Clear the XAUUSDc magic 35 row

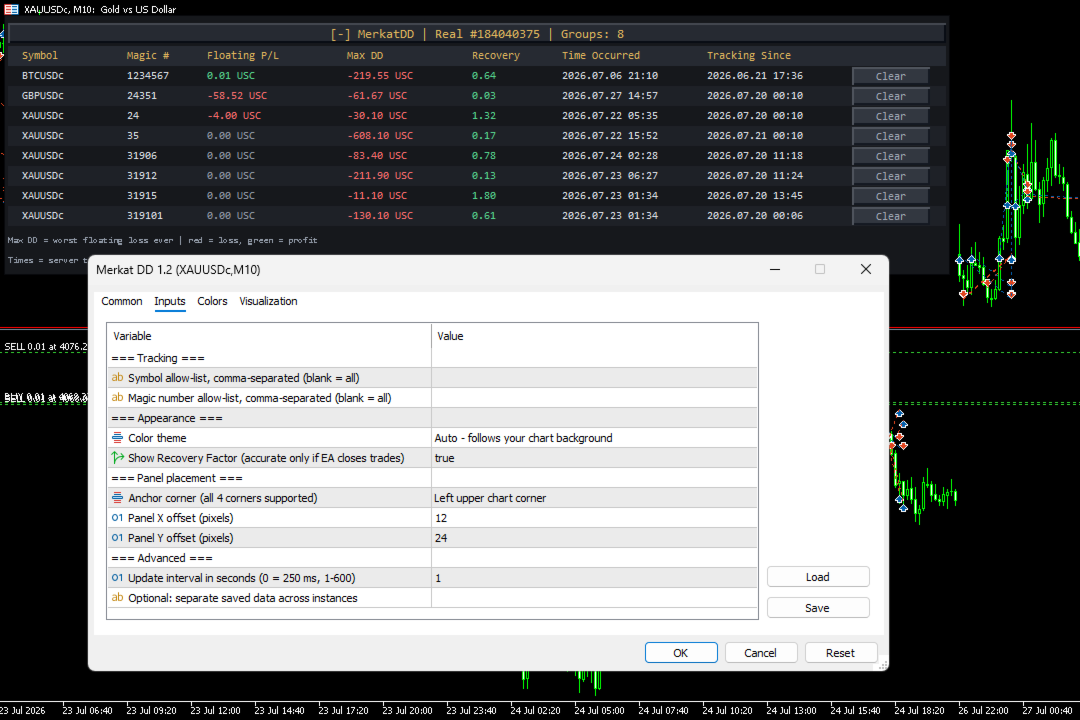pyautogui.click(x=891, y=136)
